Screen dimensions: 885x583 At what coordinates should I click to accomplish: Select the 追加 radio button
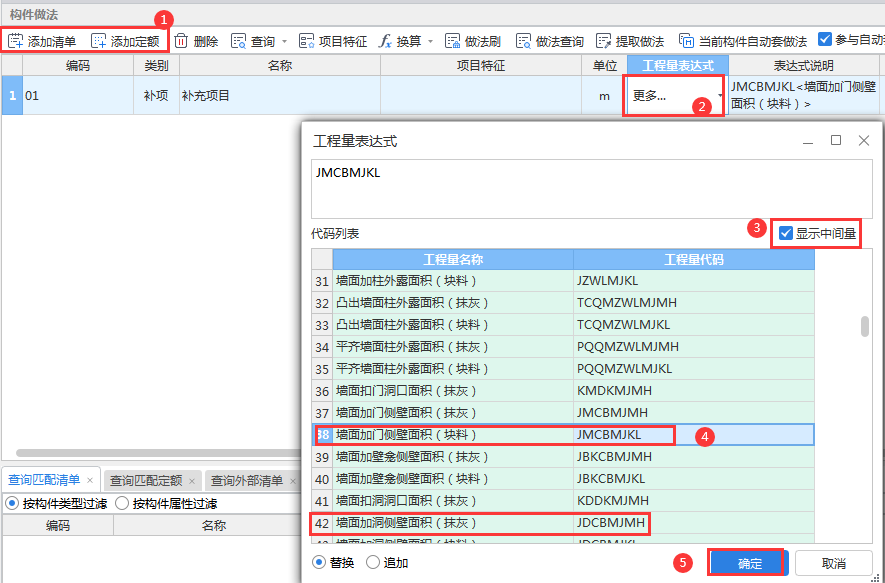(373, 563)
